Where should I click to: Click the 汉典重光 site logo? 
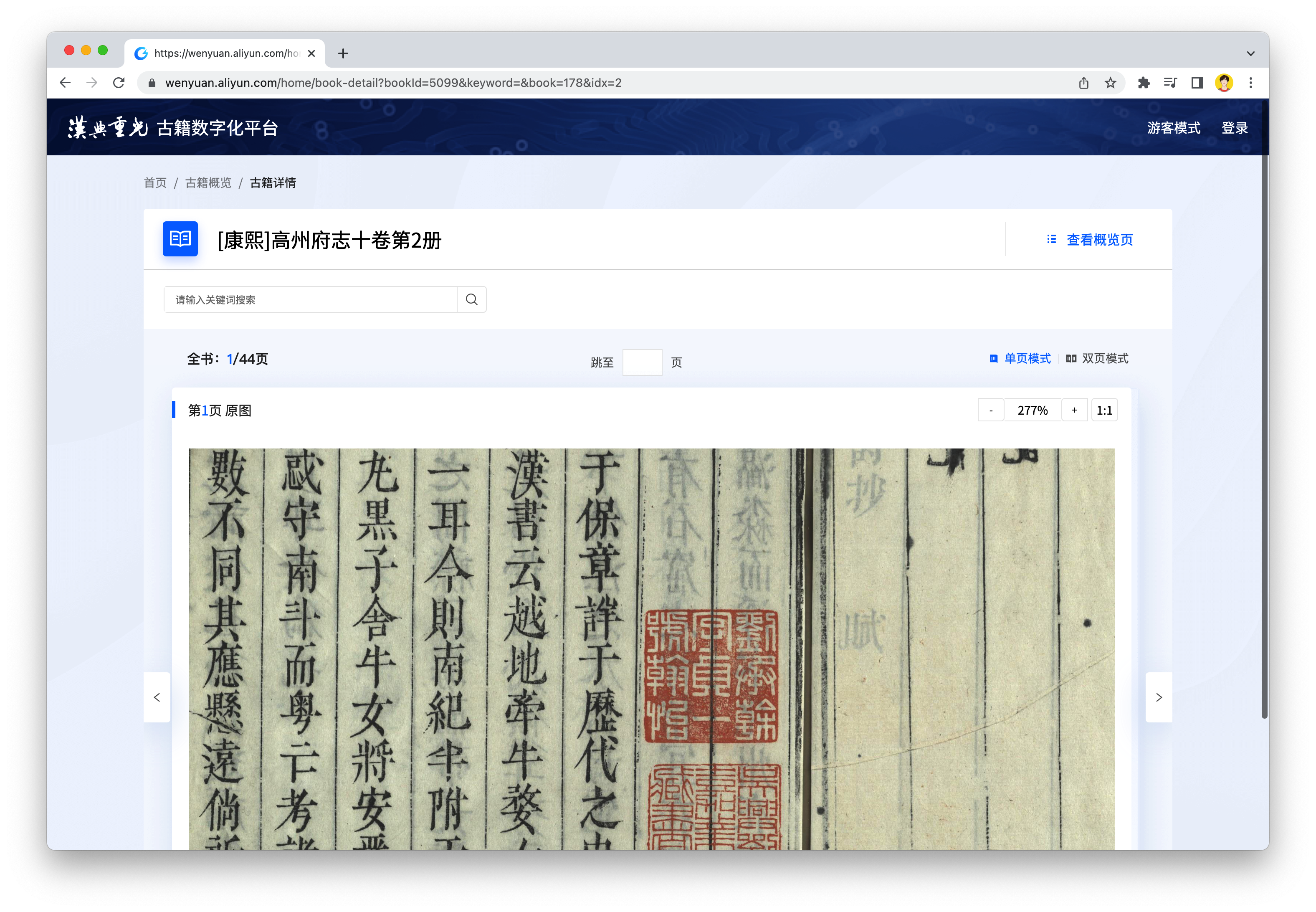point(107,127)
